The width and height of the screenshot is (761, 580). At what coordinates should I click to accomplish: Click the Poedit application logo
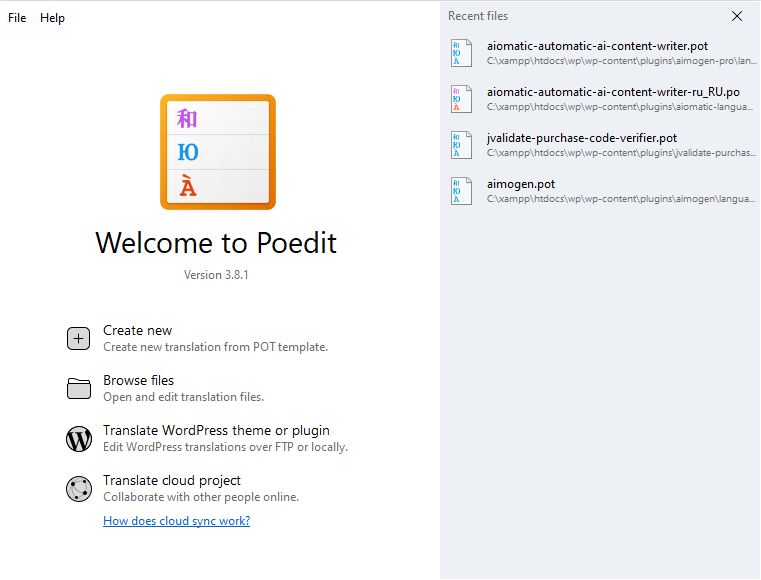(218, 152)
